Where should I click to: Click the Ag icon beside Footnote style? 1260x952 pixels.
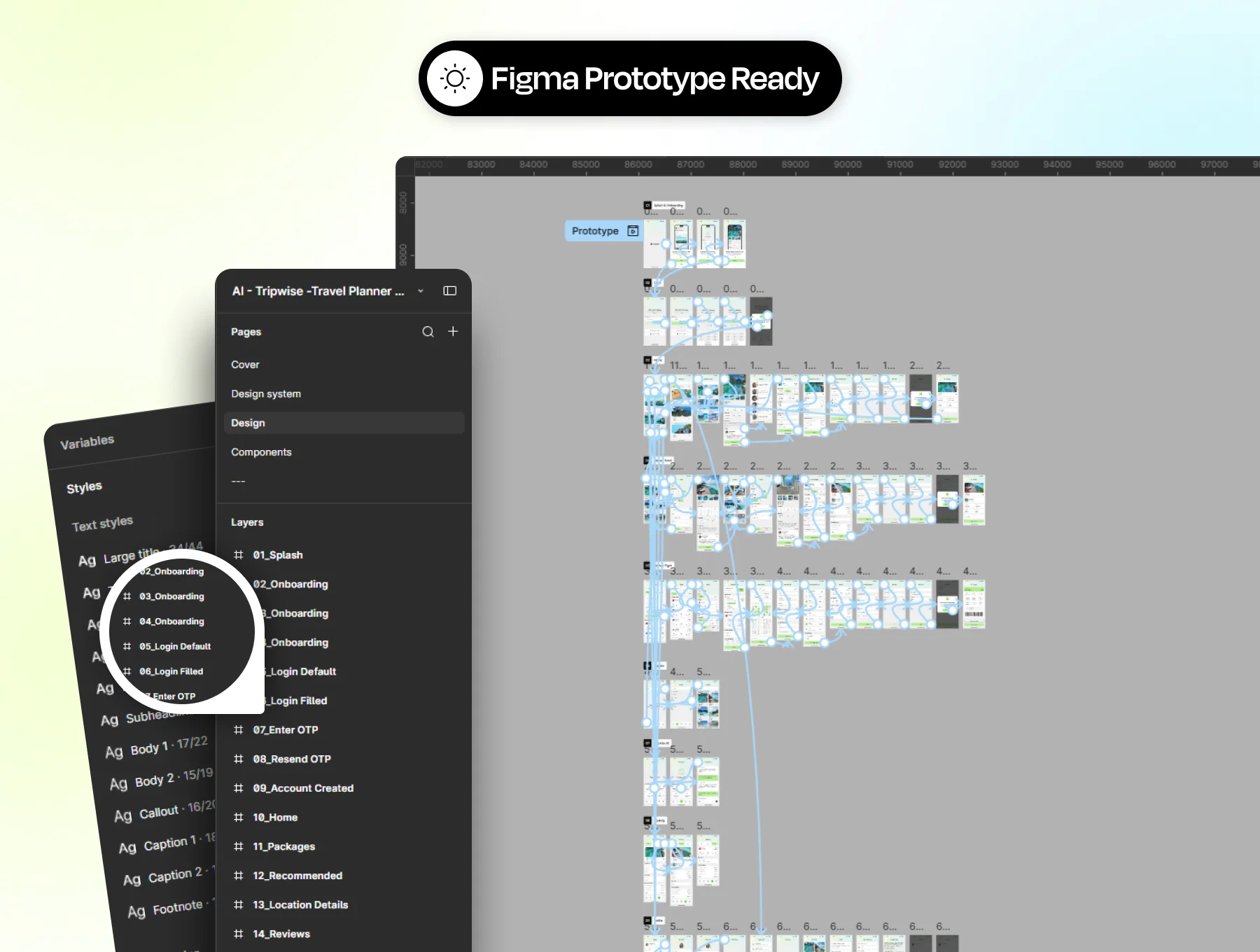(136, 911)
